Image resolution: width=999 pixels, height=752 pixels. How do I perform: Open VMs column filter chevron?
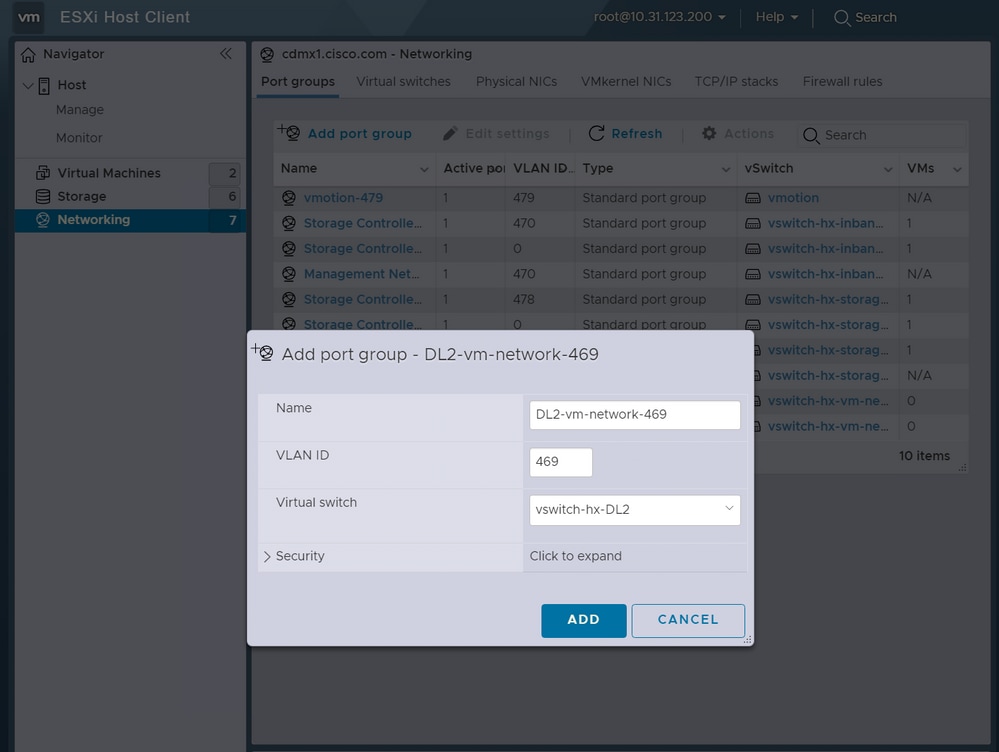pyautogui.click(x=957, y=169)
